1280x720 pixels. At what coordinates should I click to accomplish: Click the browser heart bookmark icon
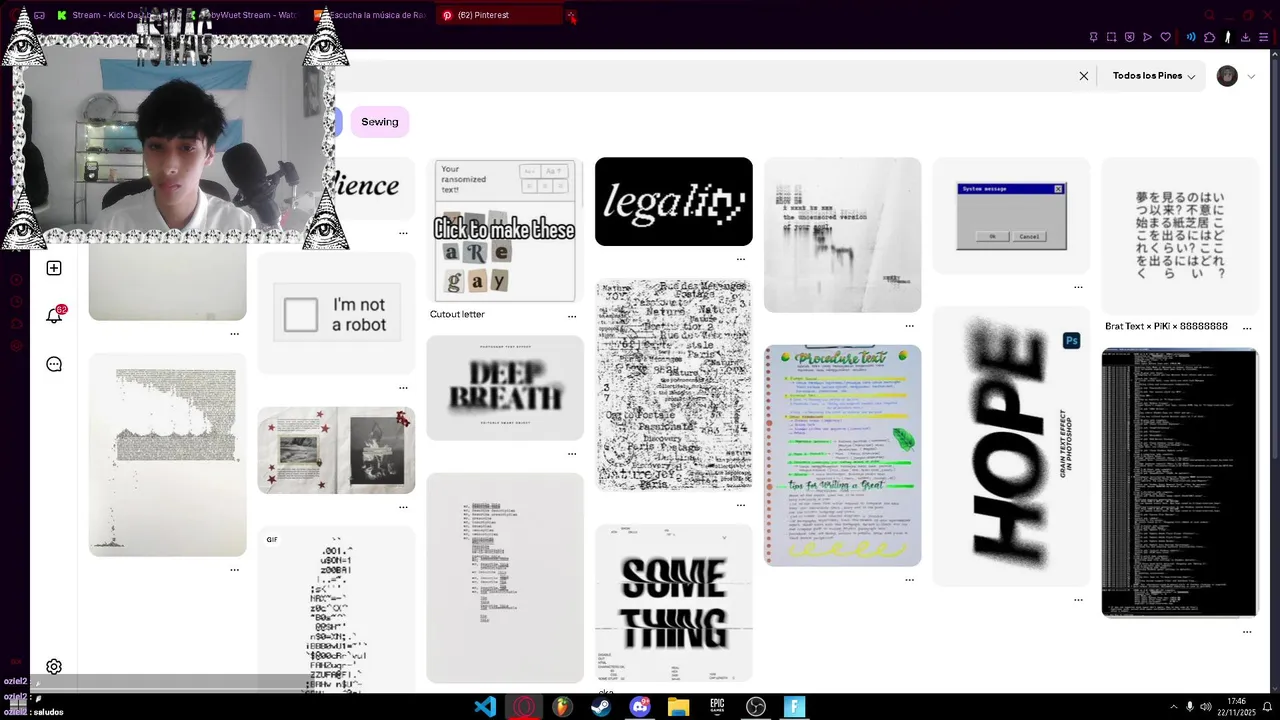(1165, 37)
